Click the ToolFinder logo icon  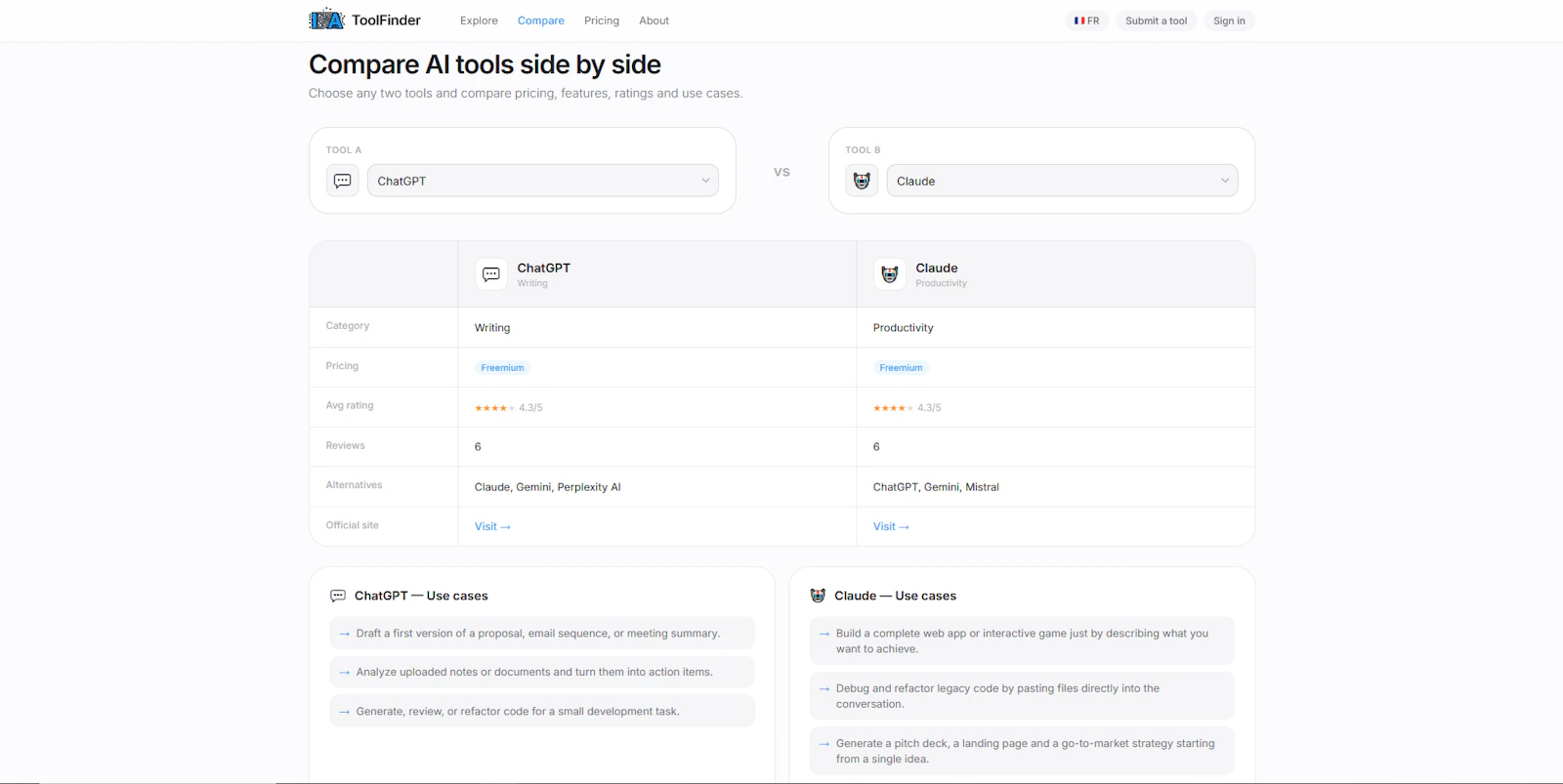[326, 20]
